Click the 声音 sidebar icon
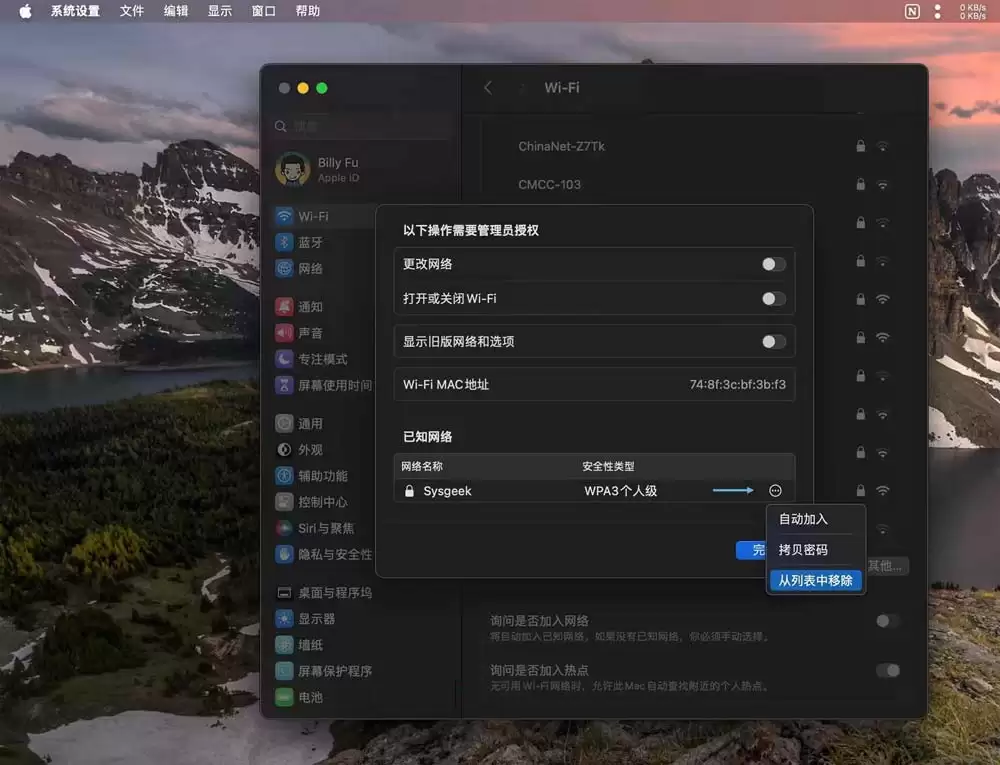The image size is (1000, 765). 283,332
